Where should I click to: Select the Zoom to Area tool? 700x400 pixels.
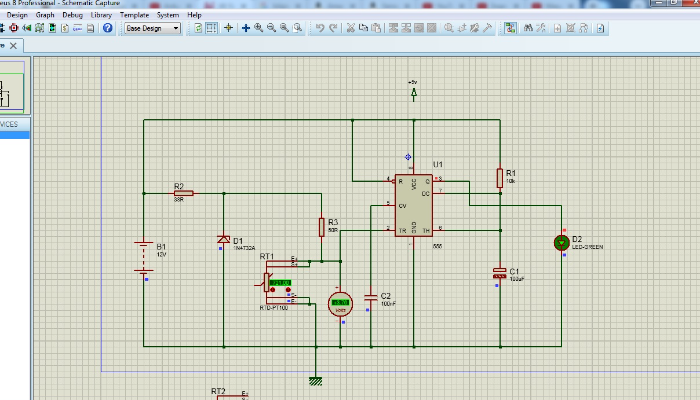coord(297,28)
